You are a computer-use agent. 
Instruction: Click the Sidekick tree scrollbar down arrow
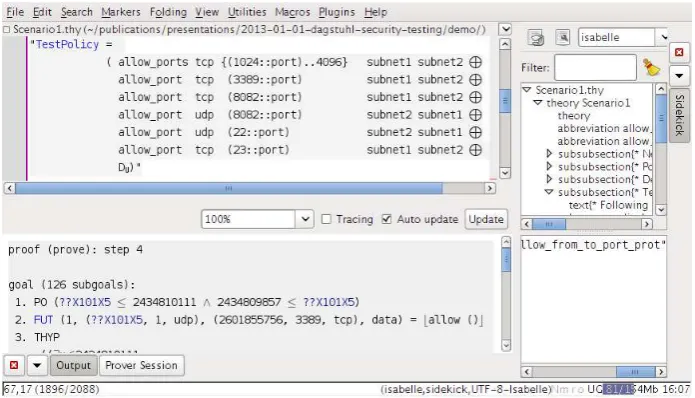tap(660, 210)
